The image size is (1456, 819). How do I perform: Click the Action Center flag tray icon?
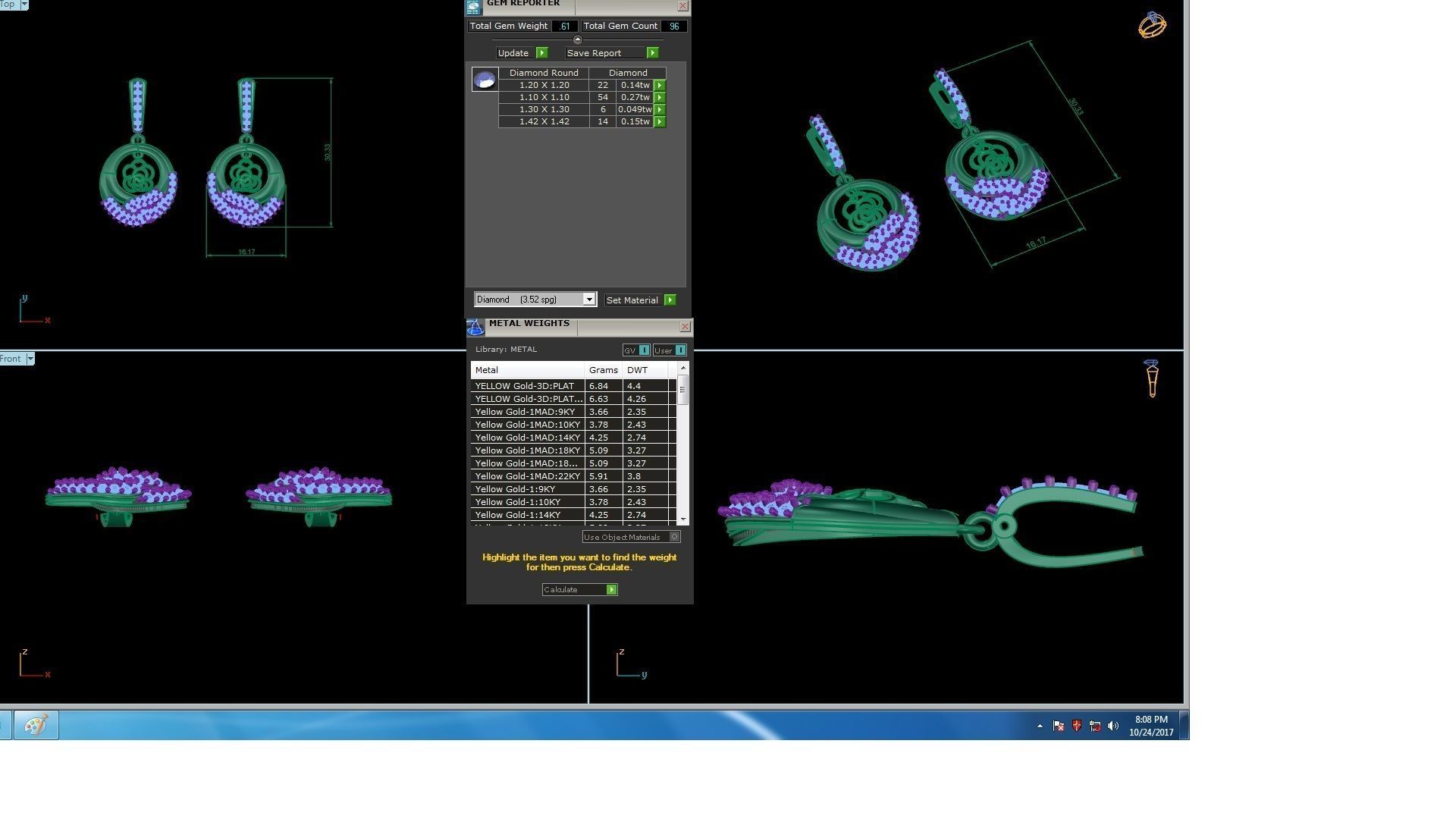pyautogui.click(x=1059, y=726)
